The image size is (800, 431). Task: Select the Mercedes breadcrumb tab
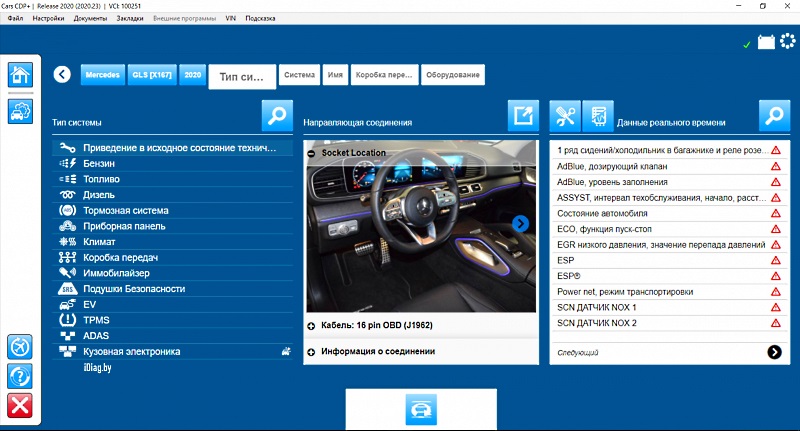[102, 75]
